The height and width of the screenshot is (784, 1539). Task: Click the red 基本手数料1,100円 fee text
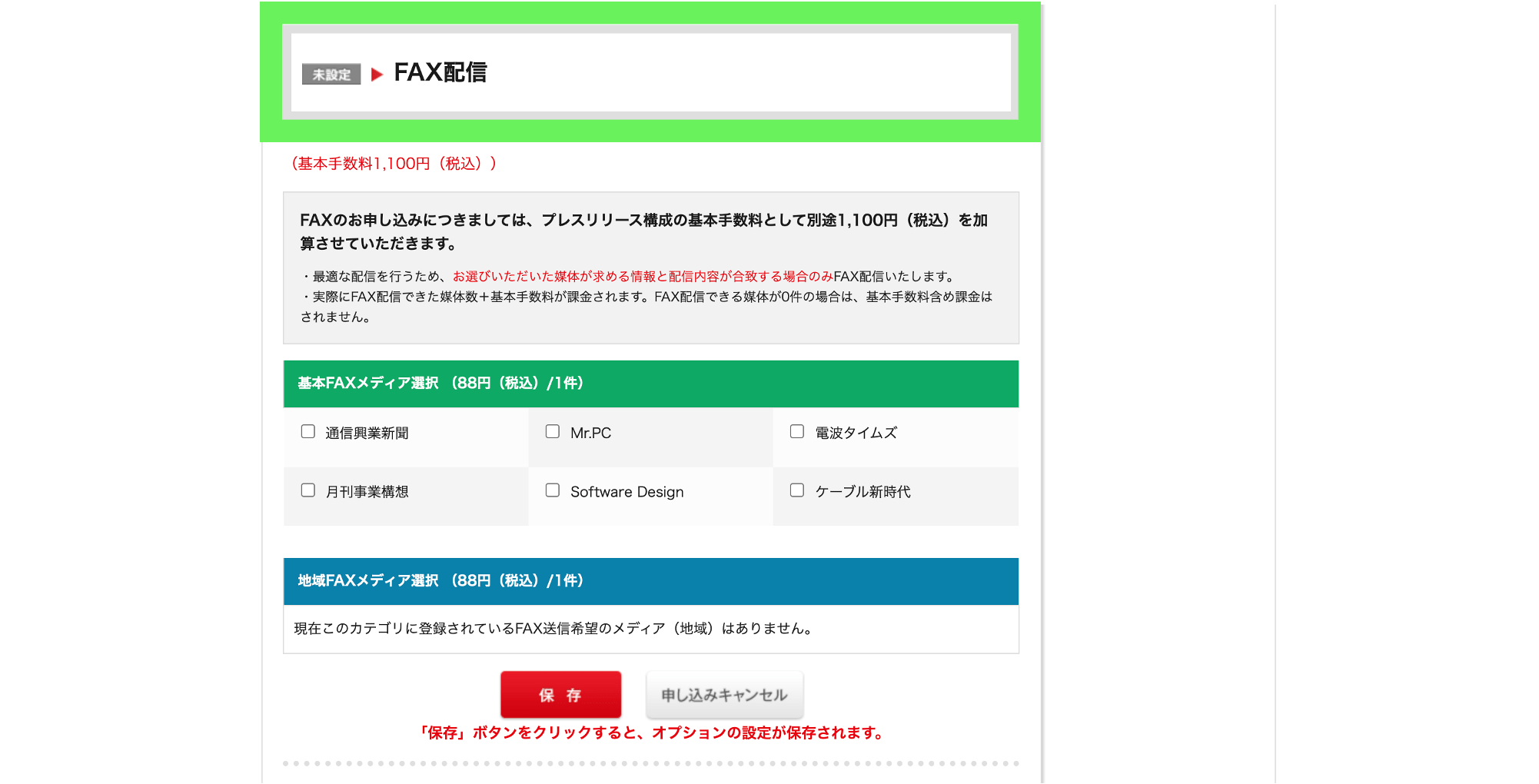(394, 164)
